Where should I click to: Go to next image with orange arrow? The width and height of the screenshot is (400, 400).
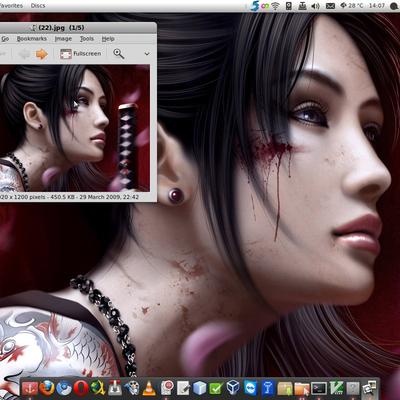pos(42,54)
